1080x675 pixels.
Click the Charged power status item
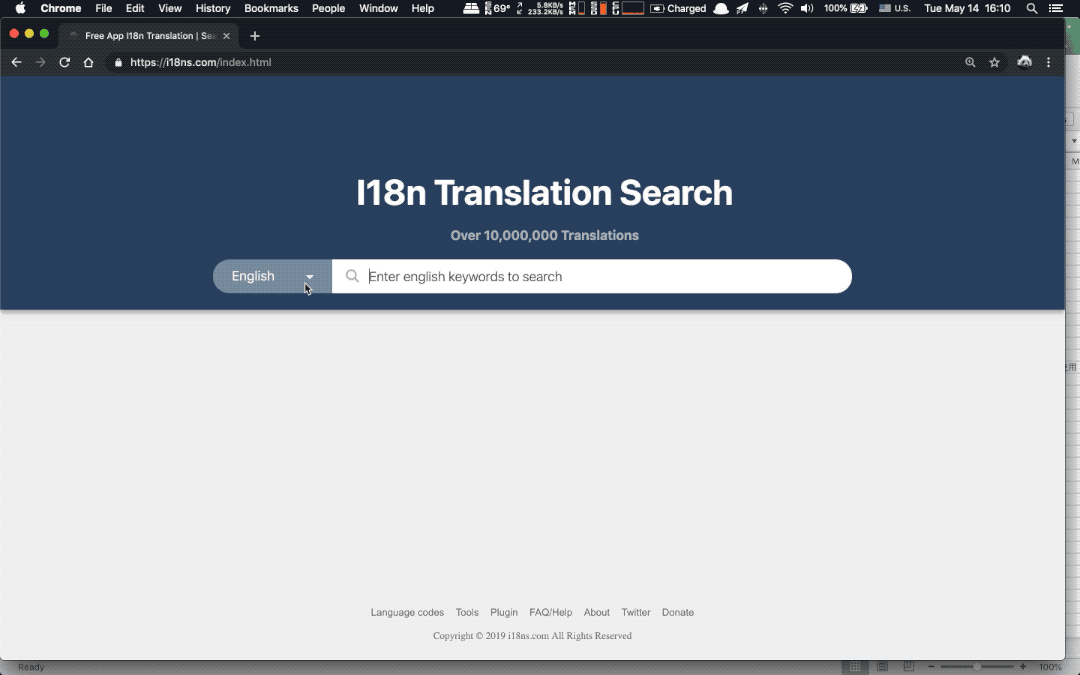678,8
